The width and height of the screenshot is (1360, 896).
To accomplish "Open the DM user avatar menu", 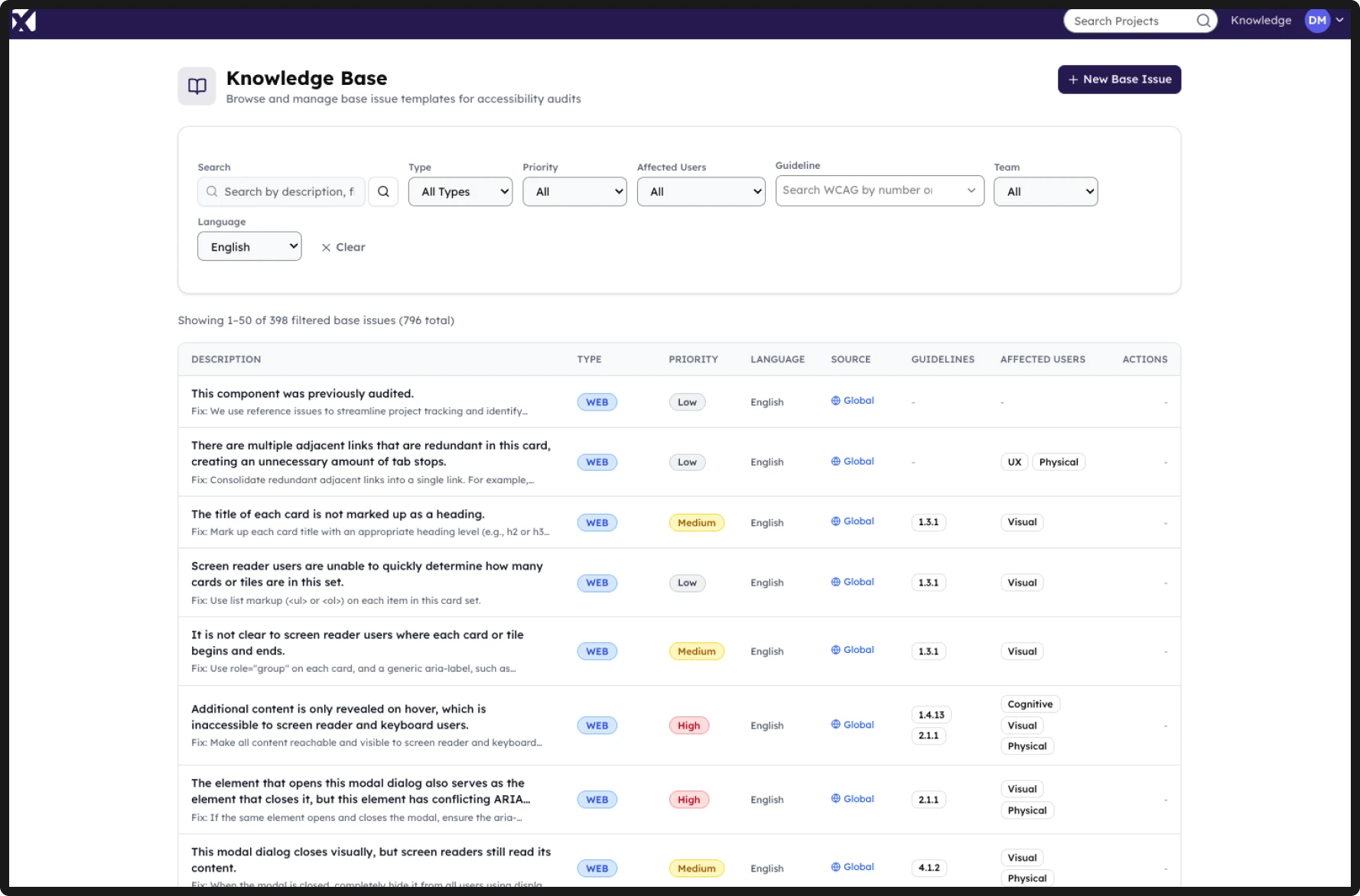I will 1317,21.
